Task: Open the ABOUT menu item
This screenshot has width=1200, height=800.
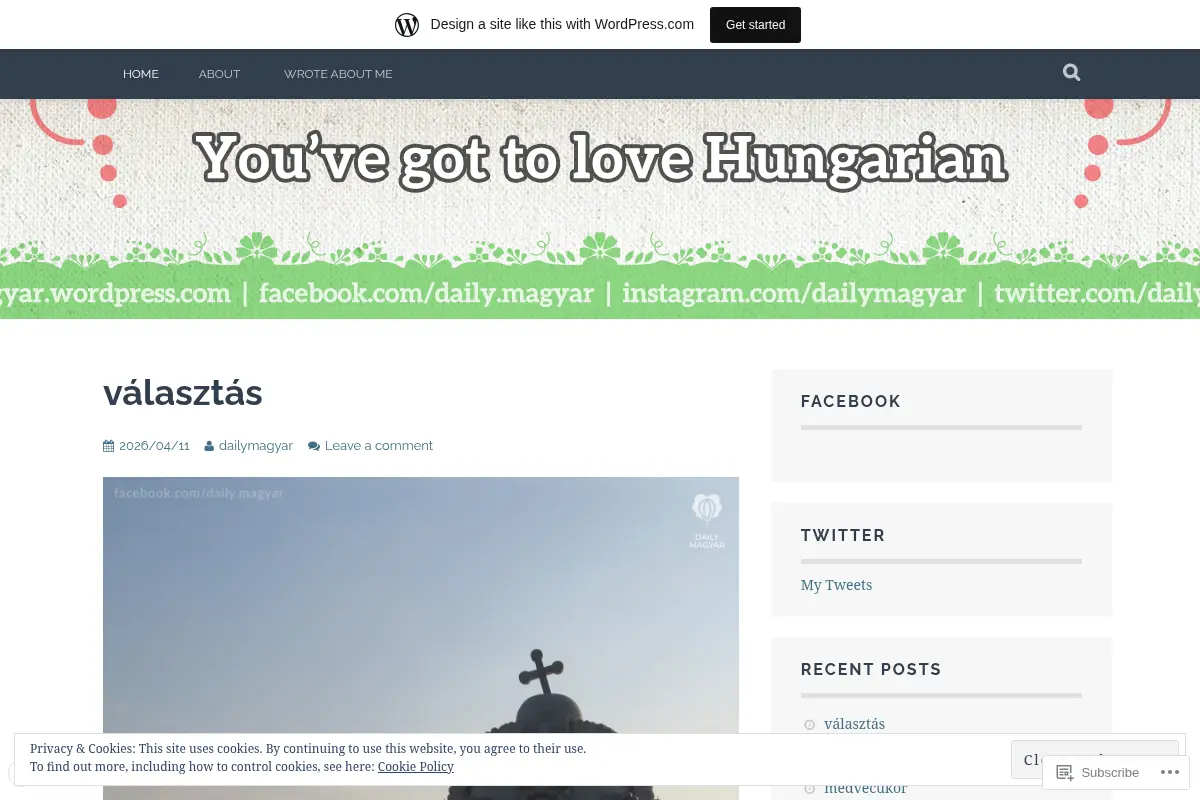Action: pos(219,74)
